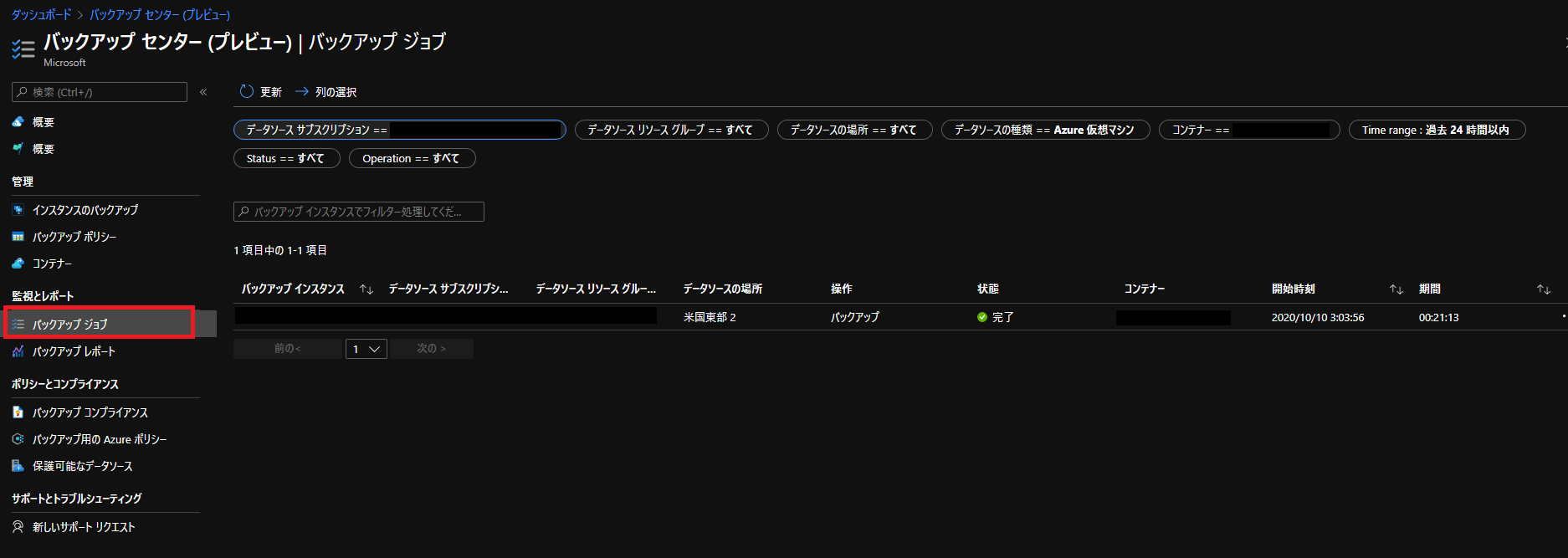Viewport: 1568px width, 558px height.
Task: Sort by the バックアップ インスタンス column arrows
Action: point(366,289)
